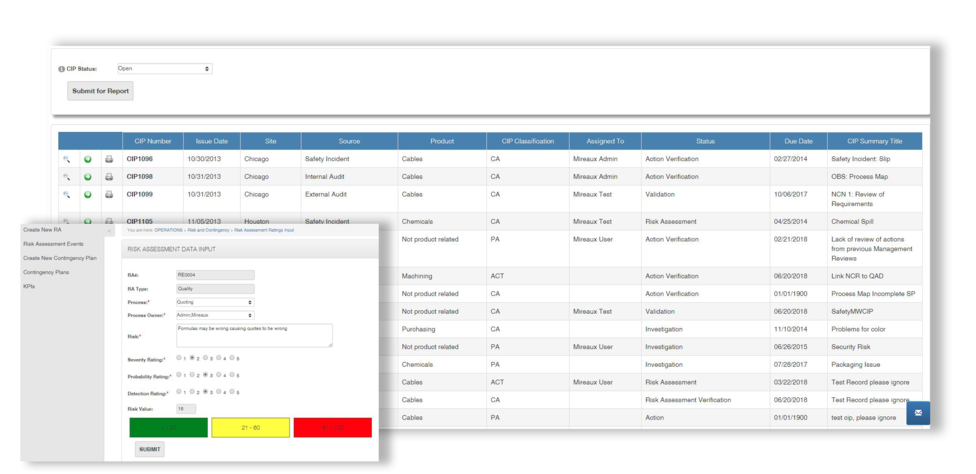Set Detection Rating to 3

[x=205, y=391]
